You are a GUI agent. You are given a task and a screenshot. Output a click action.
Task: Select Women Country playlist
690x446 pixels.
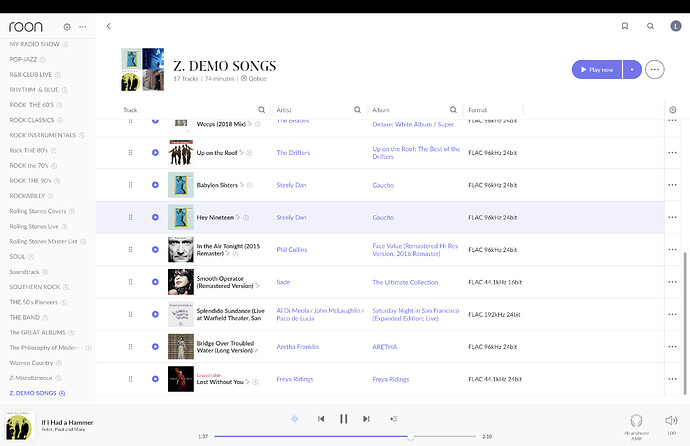pyautogui.click(x=31, y=363)
